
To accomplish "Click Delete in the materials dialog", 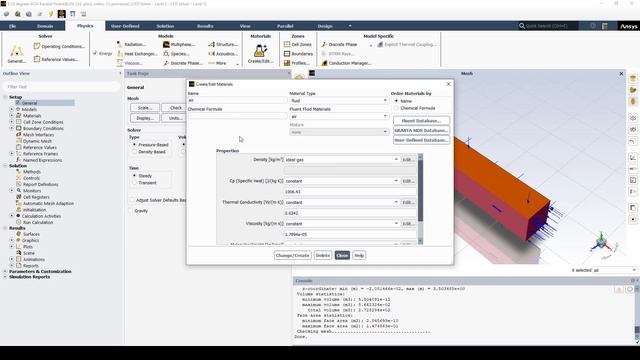I will (x=322, y=255).
